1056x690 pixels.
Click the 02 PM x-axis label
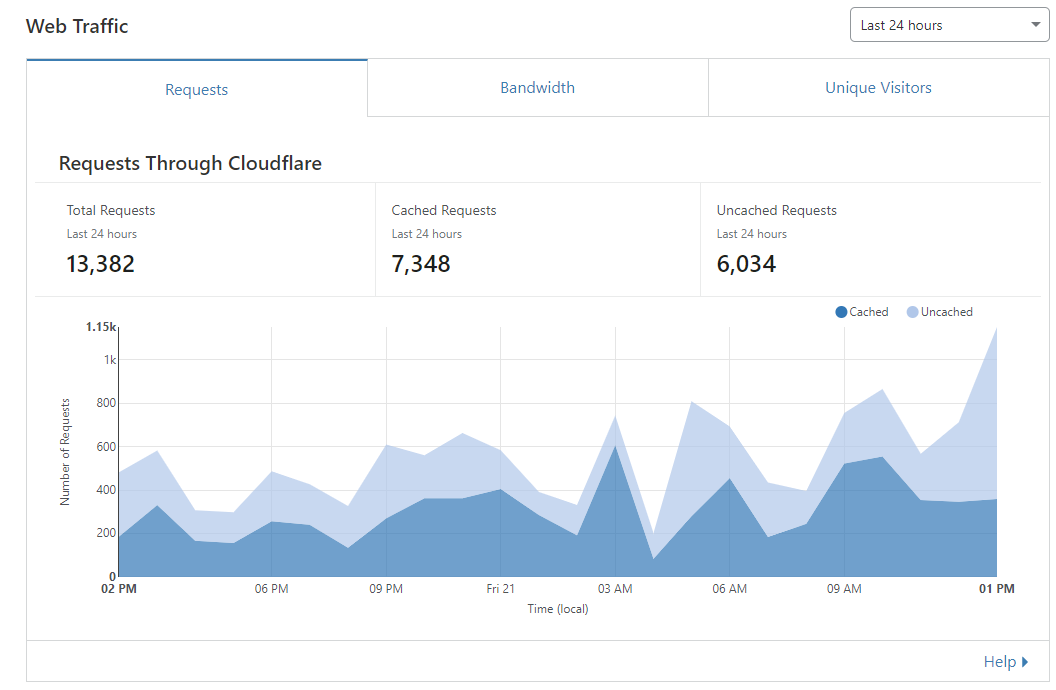click(119, 589)
